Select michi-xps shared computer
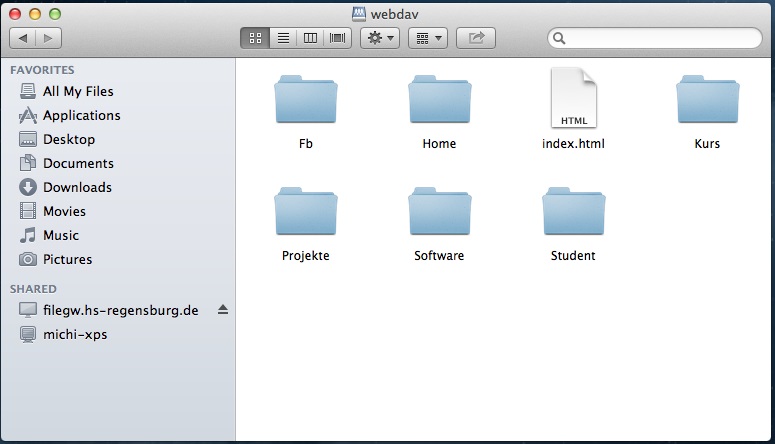Image resolution: width=775 pixels, height=444 pixels. click(x=63, y=334)
